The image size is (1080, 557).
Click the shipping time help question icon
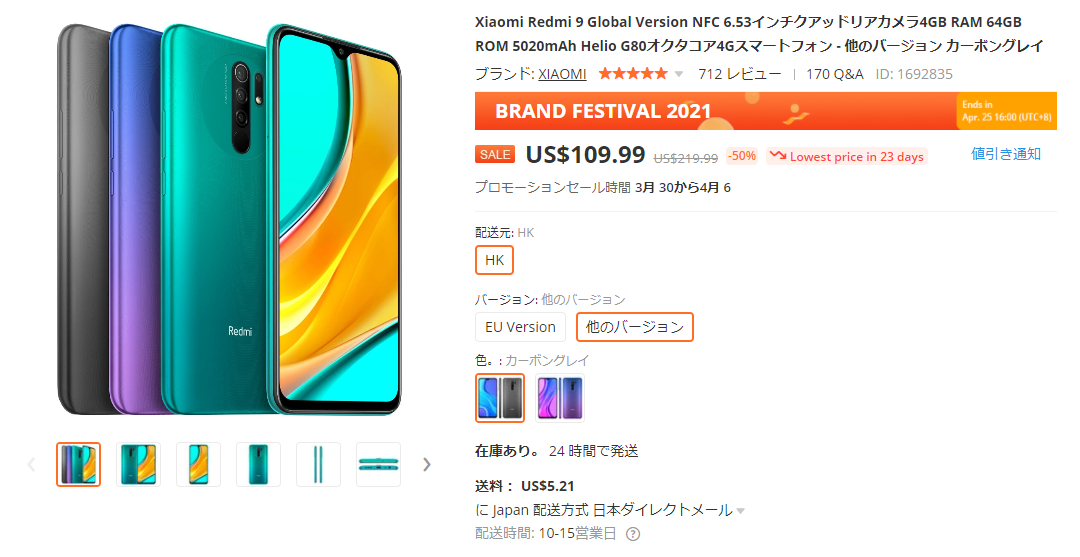point(632,534)
